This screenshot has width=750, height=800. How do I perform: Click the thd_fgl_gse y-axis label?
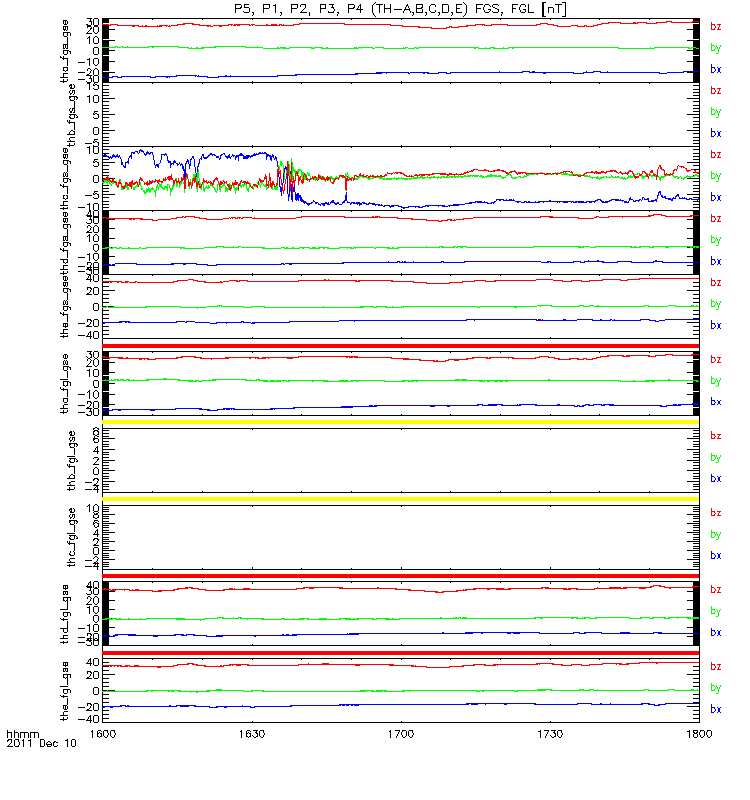click(65, 614)
